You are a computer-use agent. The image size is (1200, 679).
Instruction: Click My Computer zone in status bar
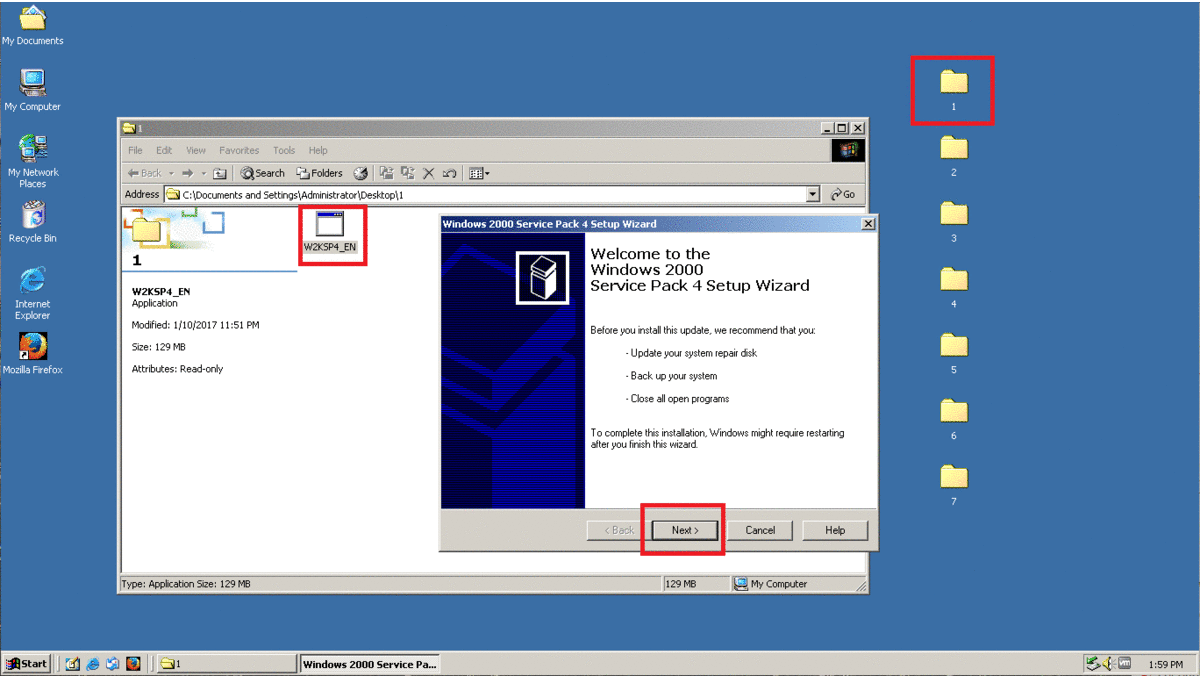[770, 584]
